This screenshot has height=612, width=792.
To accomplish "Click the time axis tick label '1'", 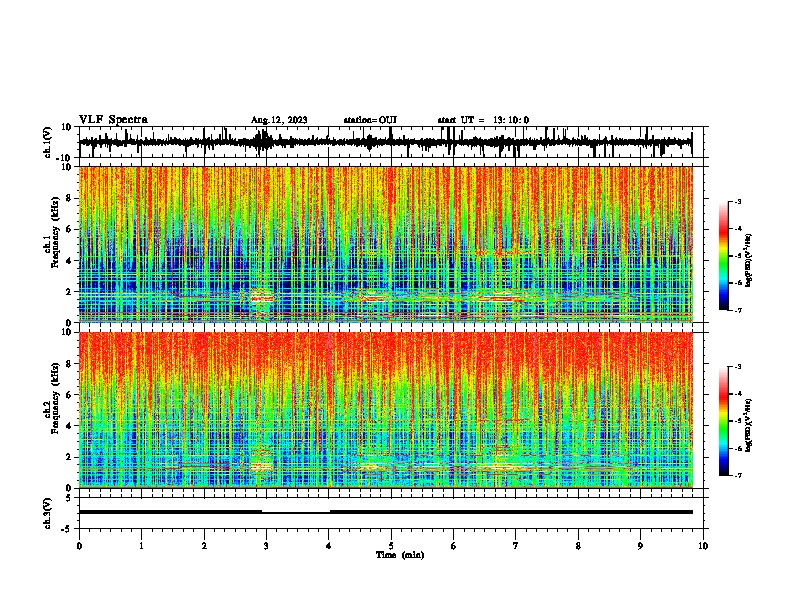I will 141,546.
